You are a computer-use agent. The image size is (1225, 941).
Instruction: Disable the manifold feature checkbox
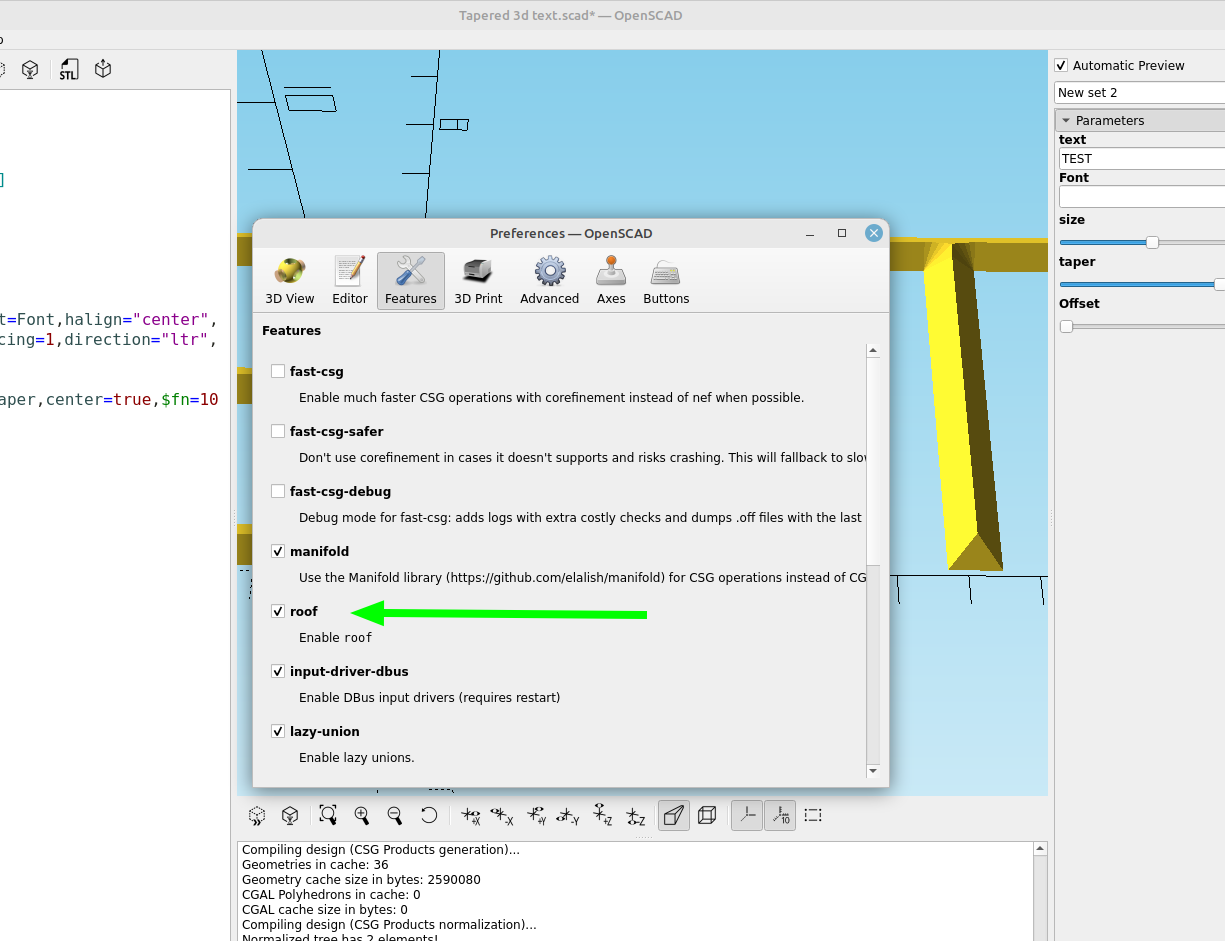[x=277, y=551]
